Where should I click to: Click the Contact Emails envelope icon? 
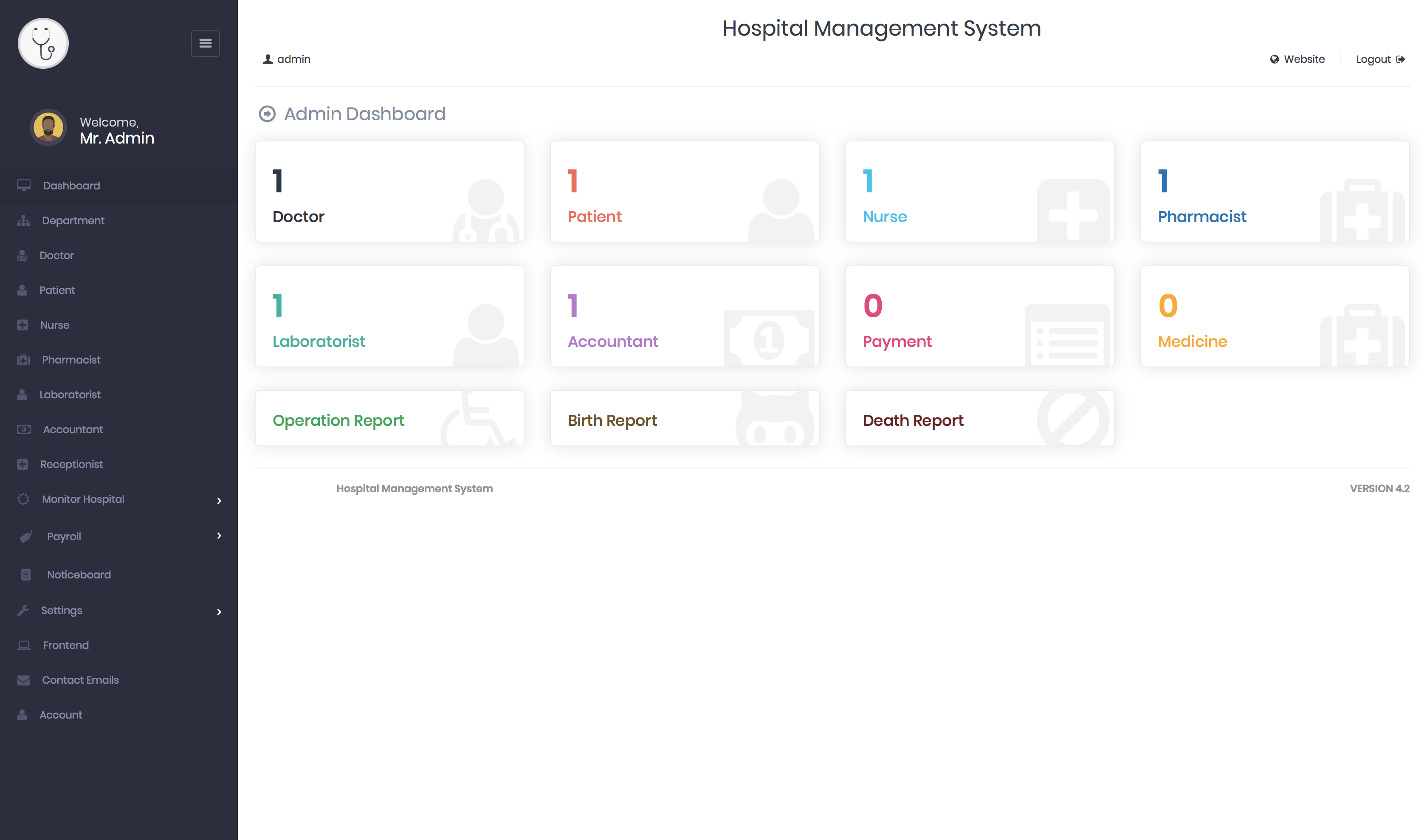click(x=23, y=680)
